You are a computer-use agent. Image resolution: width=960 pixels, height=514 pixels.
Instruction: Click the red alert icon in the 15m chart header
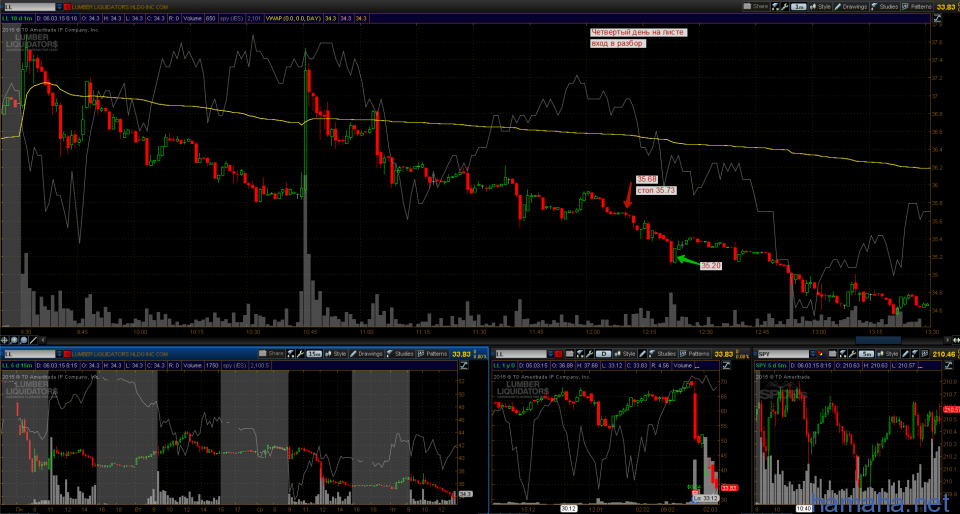[x=67, y=354]
